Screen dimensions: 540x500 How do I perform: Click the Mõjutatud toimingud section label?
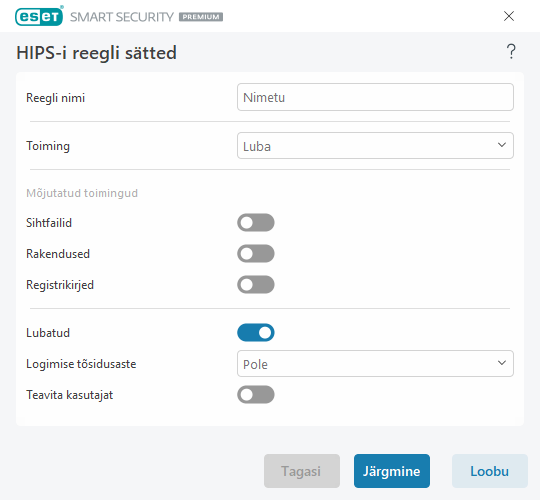tap(82, 193)
